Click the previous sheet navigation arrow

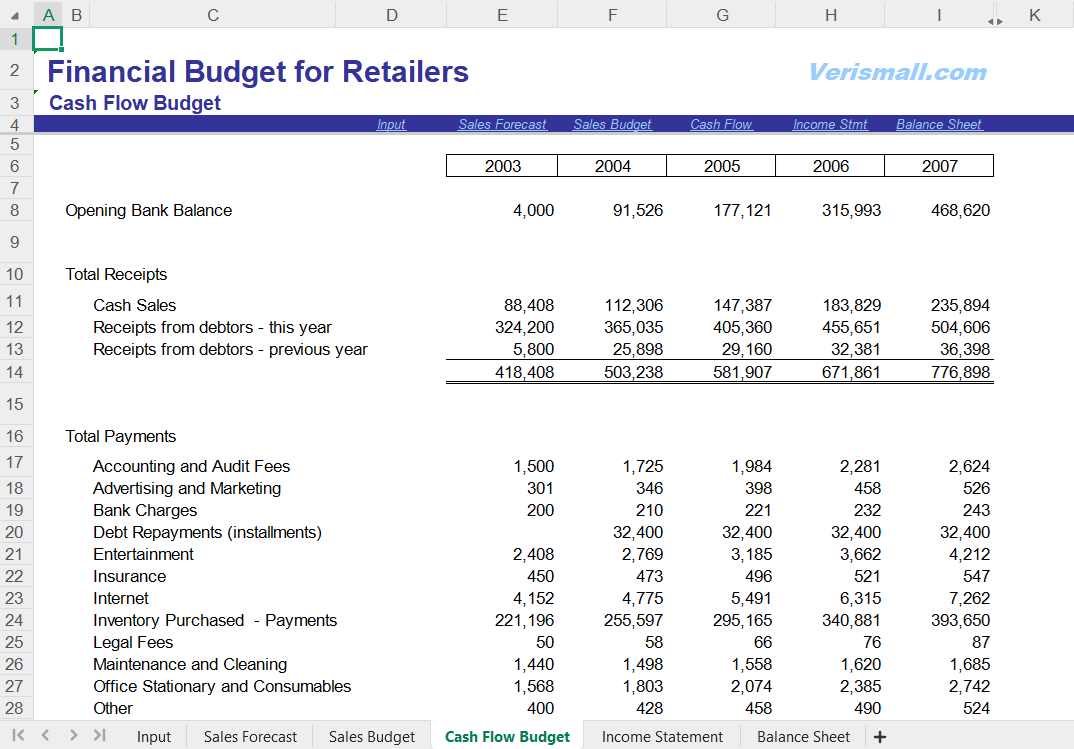[46, 736]
